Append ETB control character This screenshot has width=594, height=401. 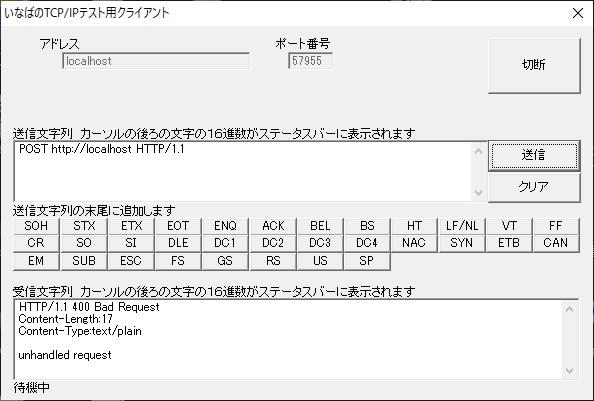pyautogui.click(x=509, y=243)
